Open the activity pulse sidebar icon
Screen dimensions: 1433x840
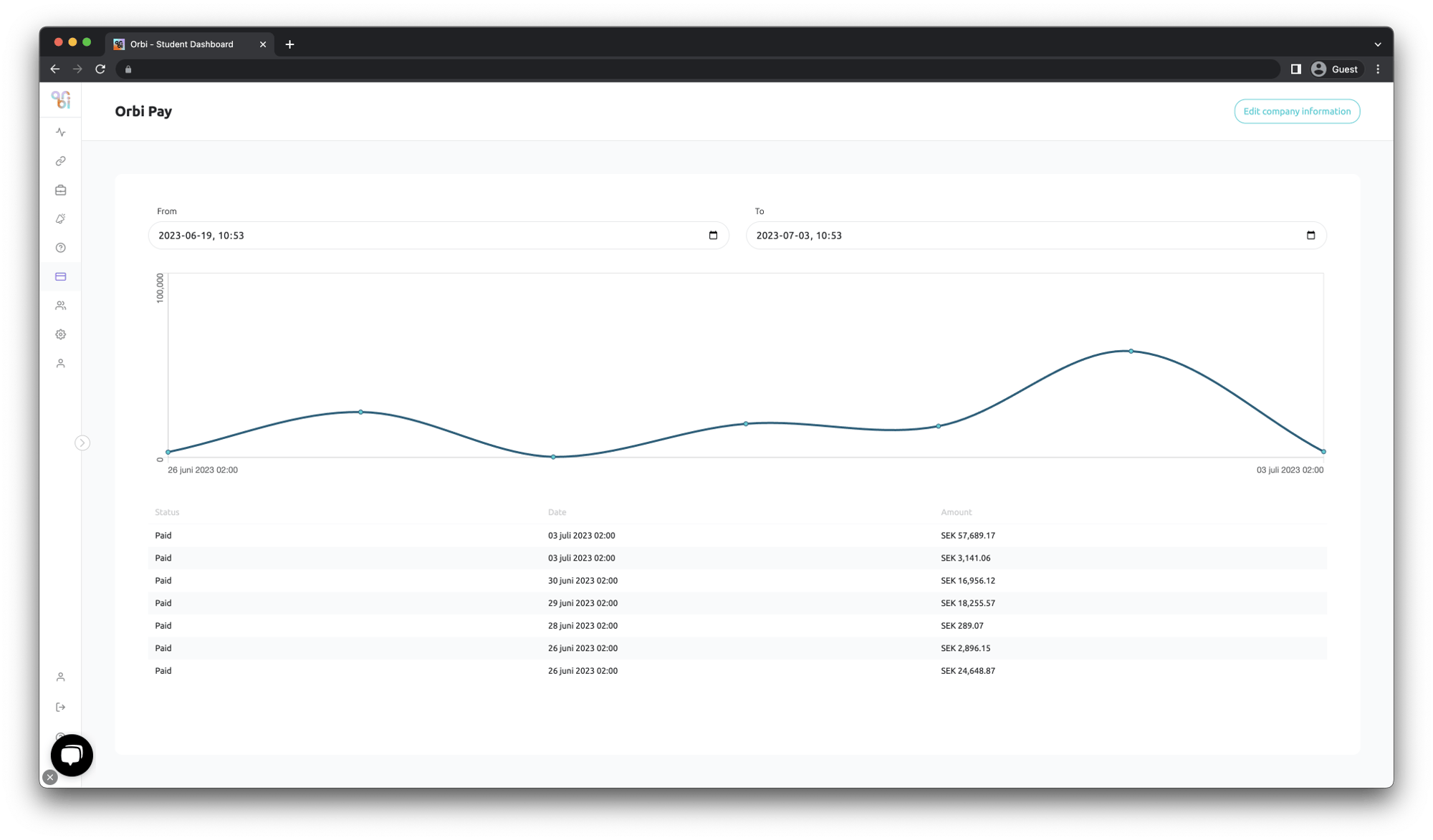(x=61, y=132)
